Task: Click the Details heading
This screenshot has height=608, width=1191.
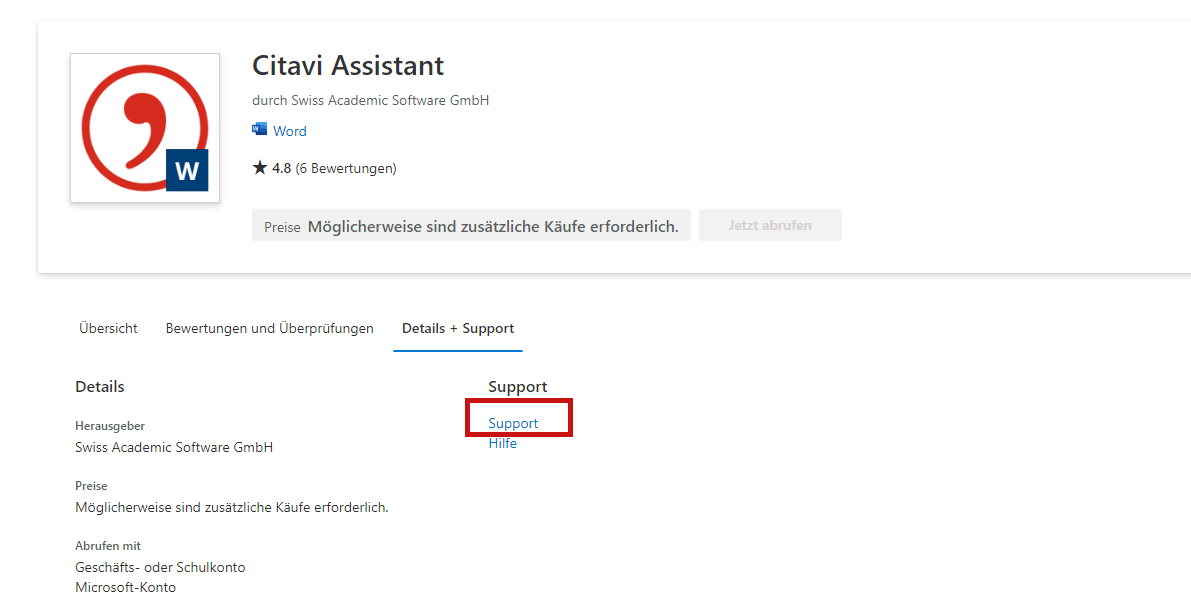Action: 100,387
